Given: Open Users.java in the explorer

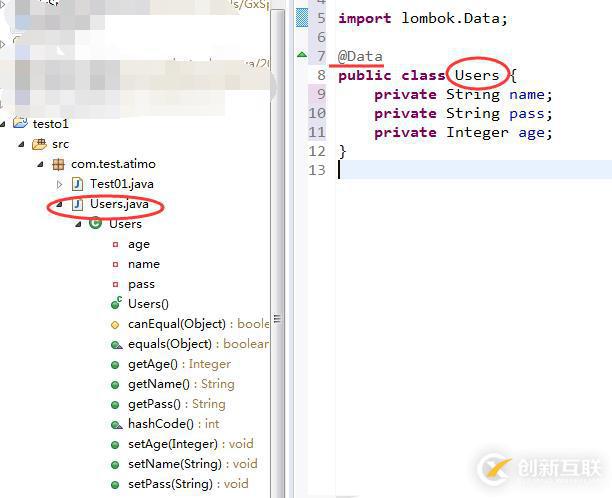Looking at the screenshot, I should (x=119, y=204).
